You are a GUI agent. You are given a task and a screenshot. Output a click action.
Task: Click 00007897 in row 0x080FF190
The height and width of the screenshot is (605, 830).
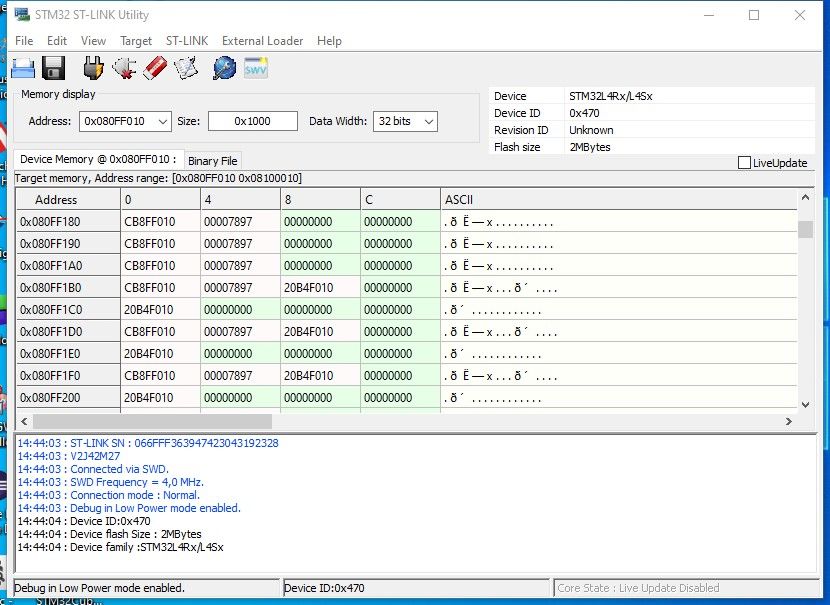pyautogui.click(x=240, y=244)
